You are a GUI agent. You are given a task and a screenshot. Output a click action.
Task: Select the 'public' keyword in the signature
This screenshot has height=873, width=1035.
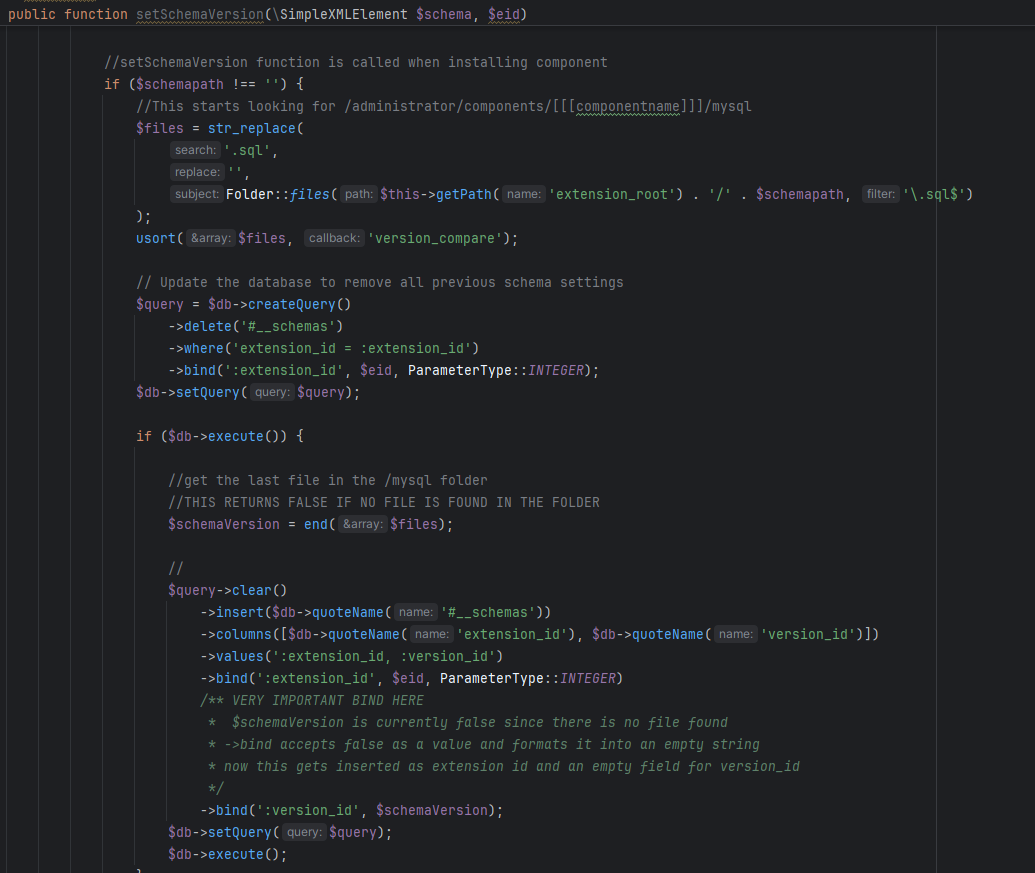32,15
